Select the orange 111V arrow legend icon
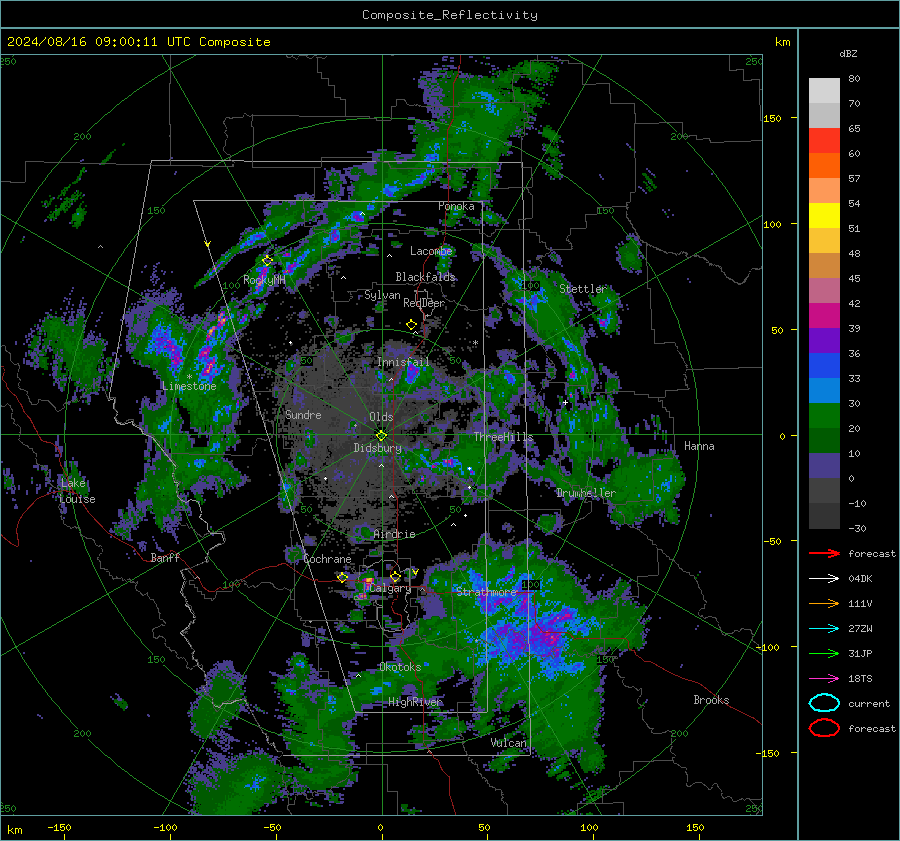This screenshot has height=841, width=900. (x=824, y=603)
